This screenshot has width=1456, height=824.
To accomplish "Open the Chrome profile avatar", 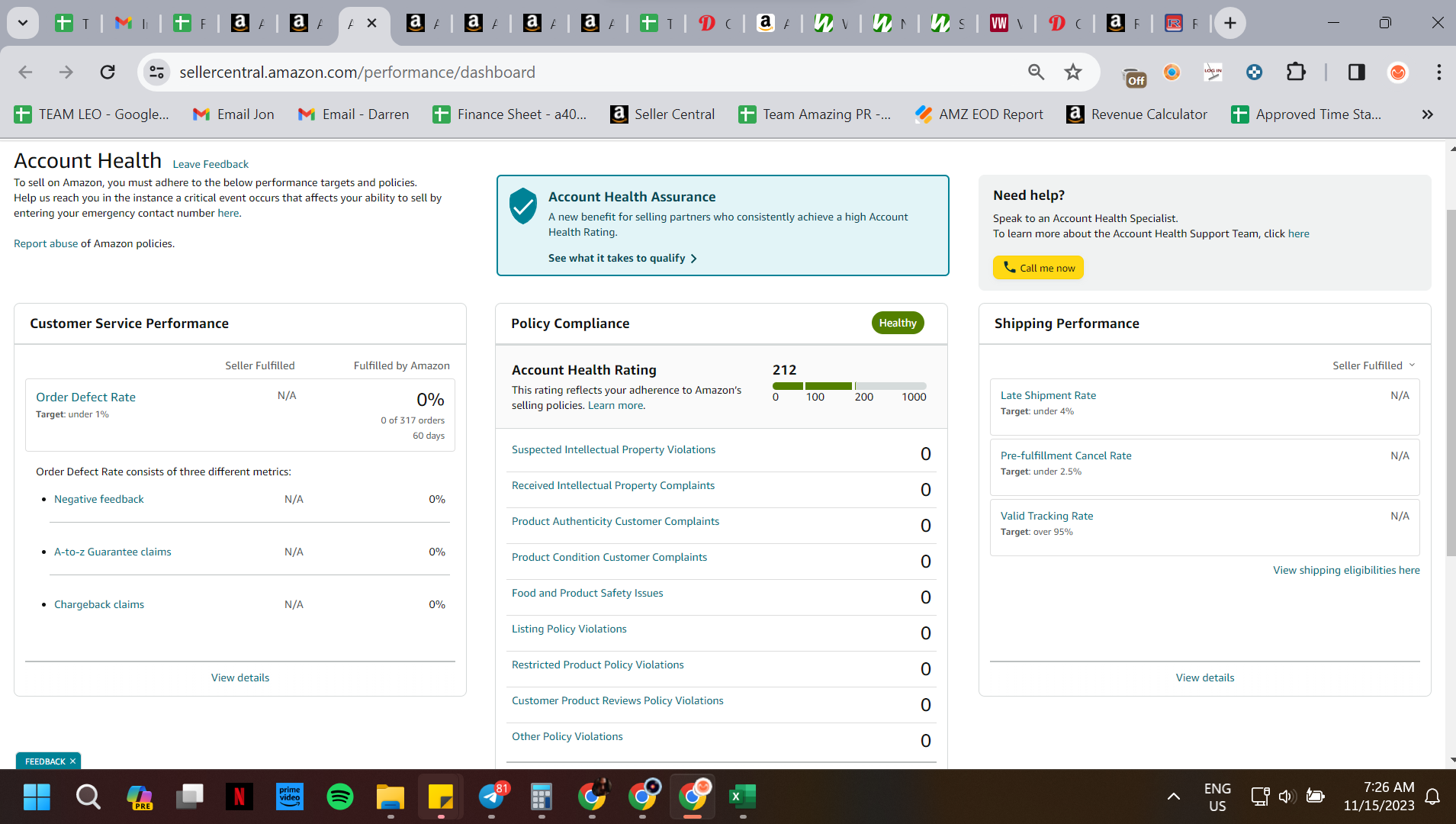I will click(x=1398, y=72).
